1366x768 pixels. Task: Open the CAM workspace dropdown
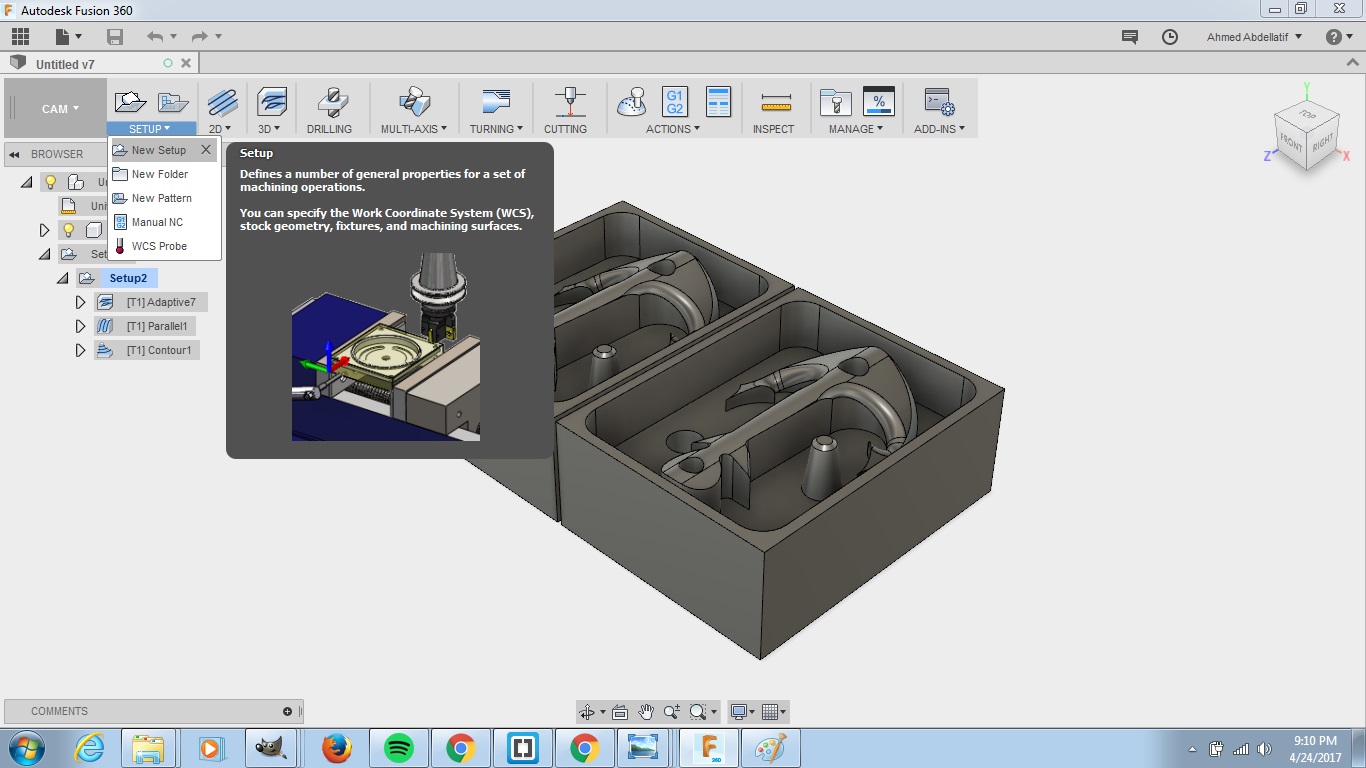point(60,109)
